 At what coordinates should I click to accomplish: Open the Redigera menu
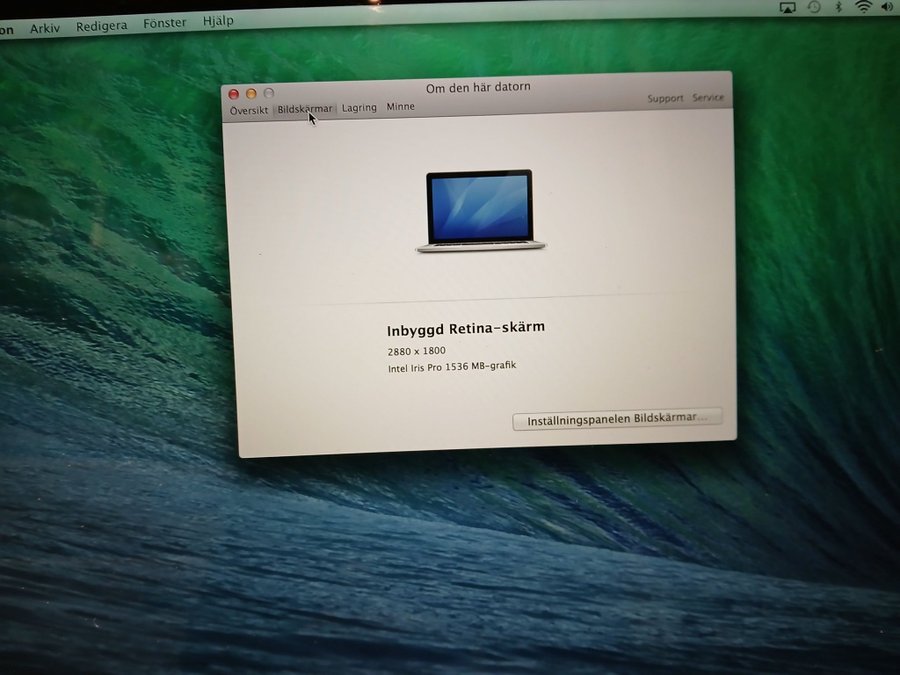(101, 25)
